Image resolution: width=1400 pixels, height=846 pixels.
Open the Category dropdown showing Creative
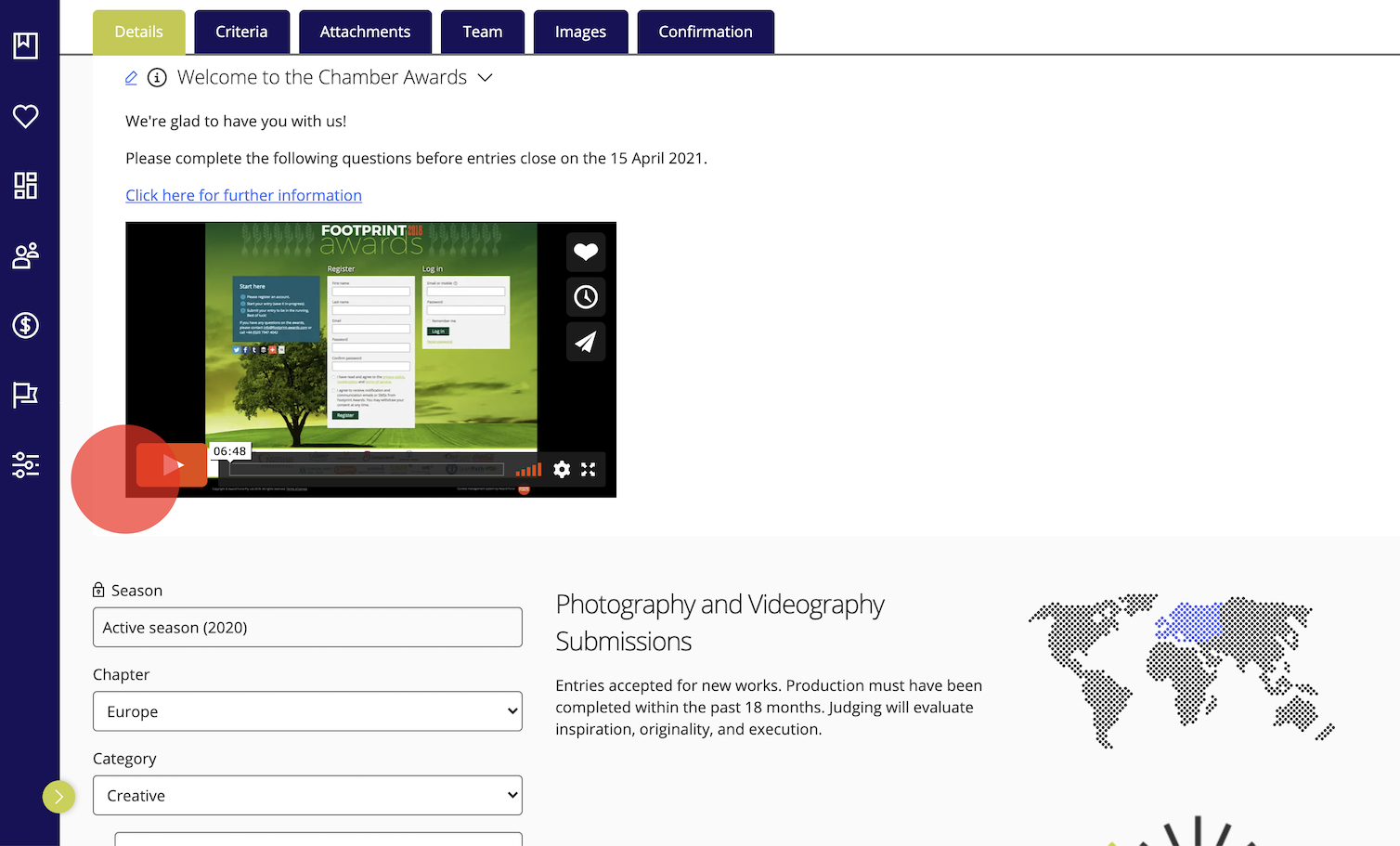(307, 795)
